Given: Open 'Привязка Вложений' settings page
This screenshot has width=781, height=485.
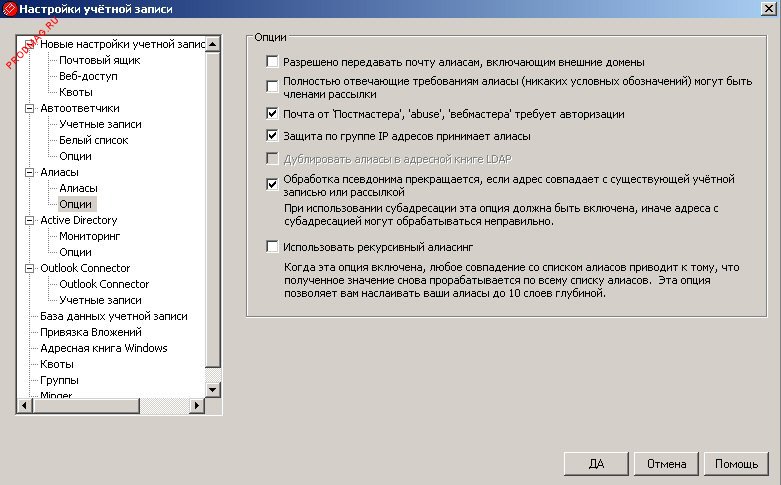Looking at the screenshot, I should (x=90, y=332).
